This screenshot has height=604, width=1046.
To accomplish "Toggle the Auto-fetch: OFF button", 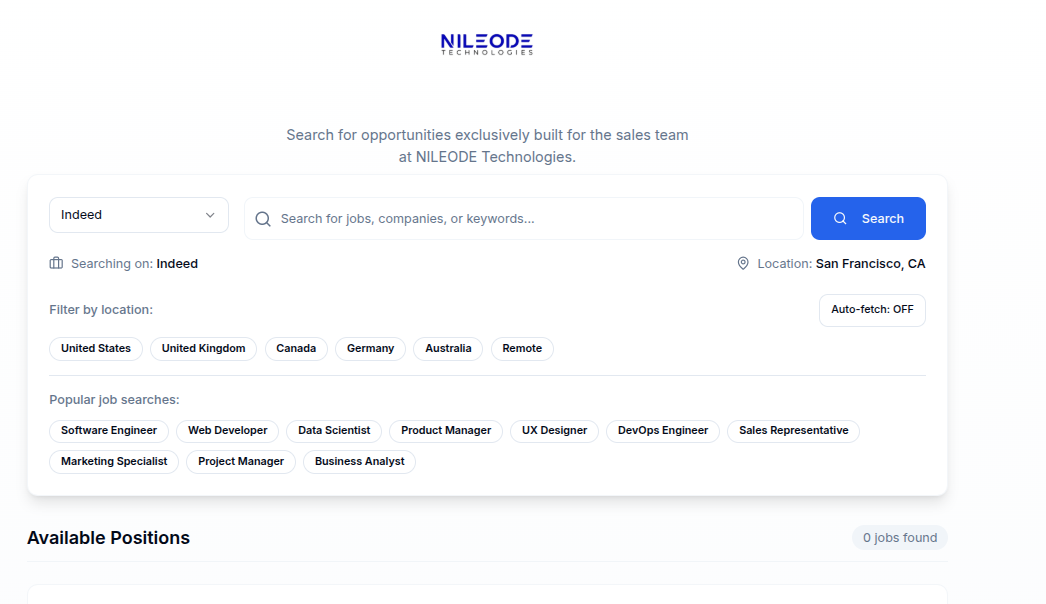I will coord(872,310).
